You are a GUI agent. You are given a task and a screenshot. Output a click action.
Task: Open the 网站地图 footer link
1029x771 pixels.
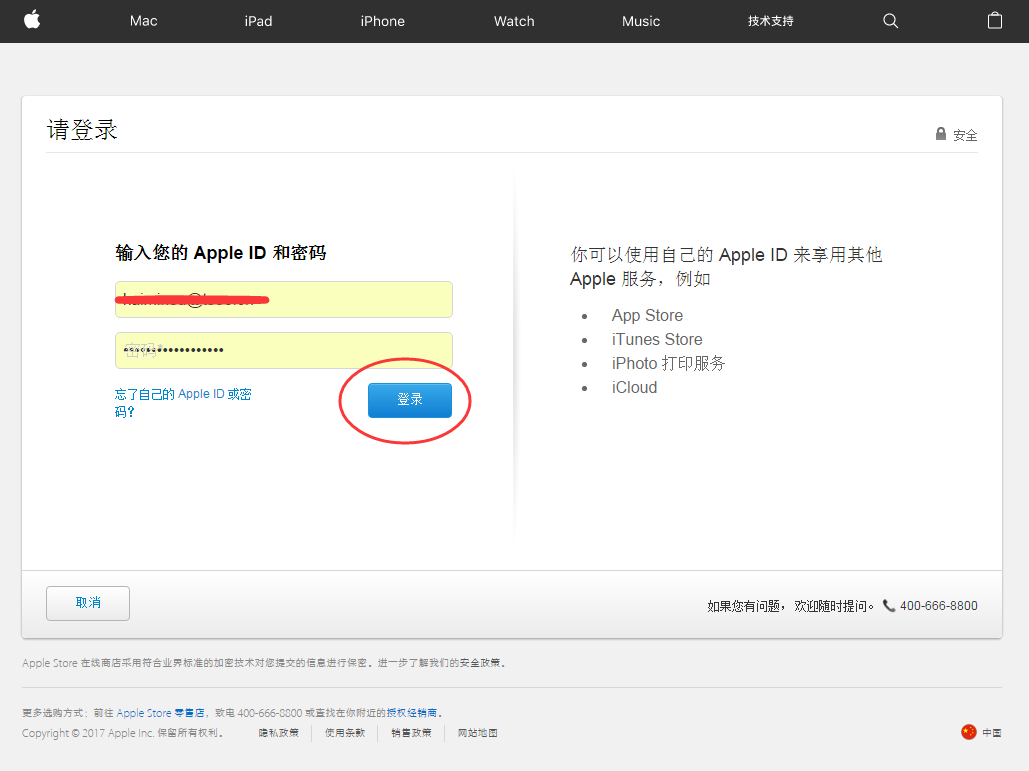(478, 733)
